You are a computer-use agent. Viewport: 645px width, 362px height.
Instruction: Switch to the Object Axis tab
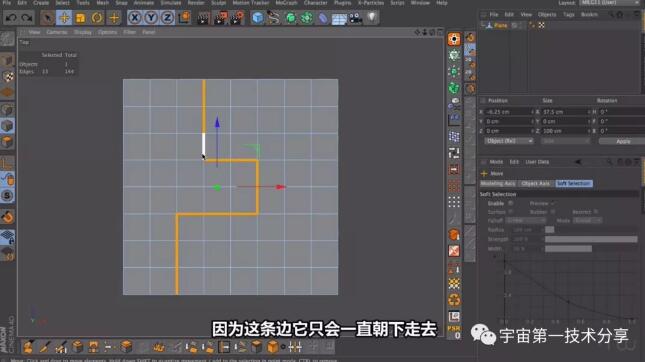(x=535, y=183)
